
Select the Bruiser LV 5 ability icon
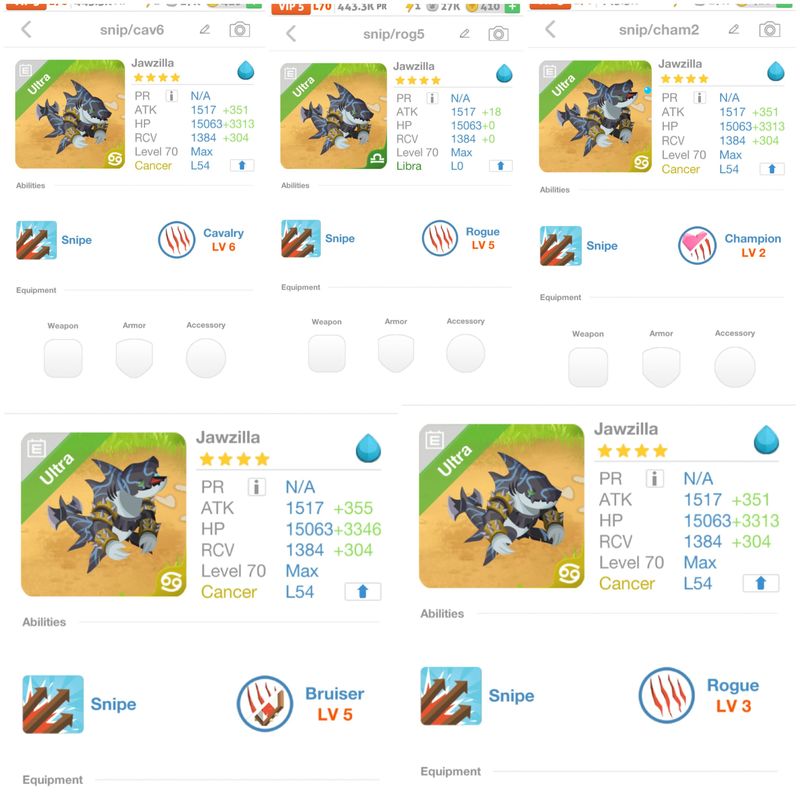click(265, 704)
